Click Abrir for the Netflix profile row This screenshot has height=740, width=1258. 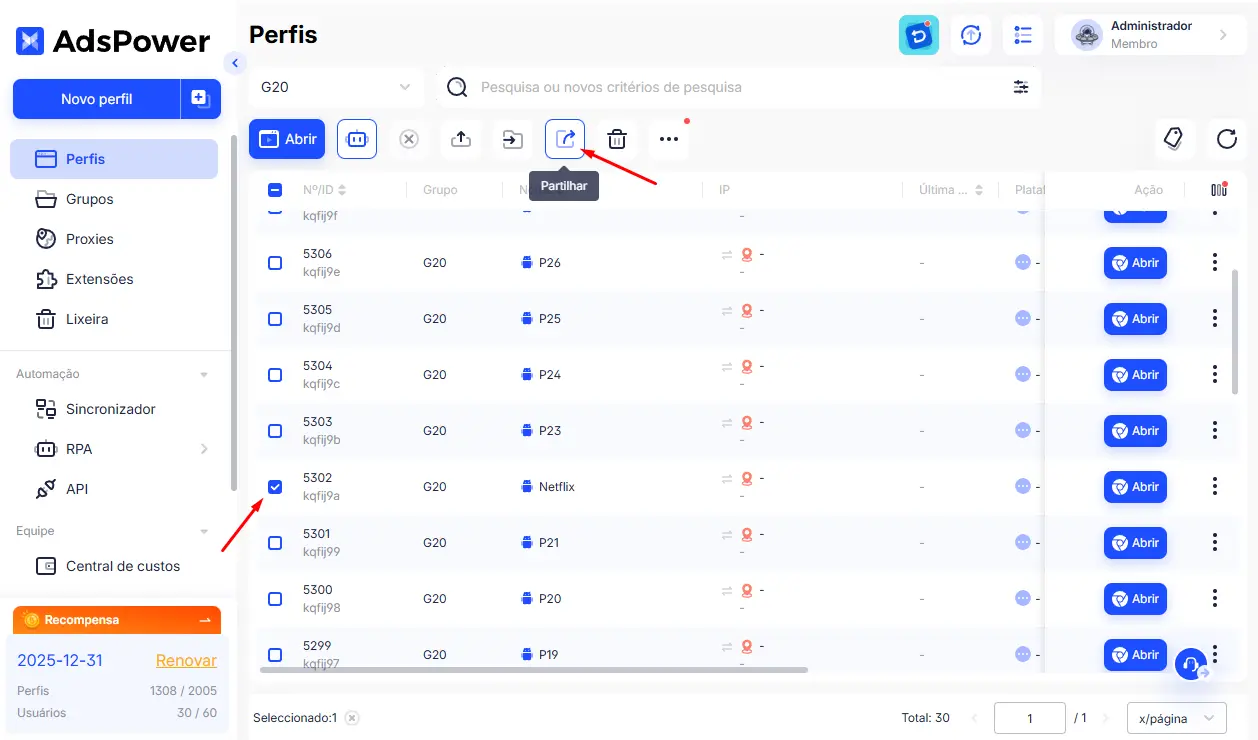(x=1135, y=487)
